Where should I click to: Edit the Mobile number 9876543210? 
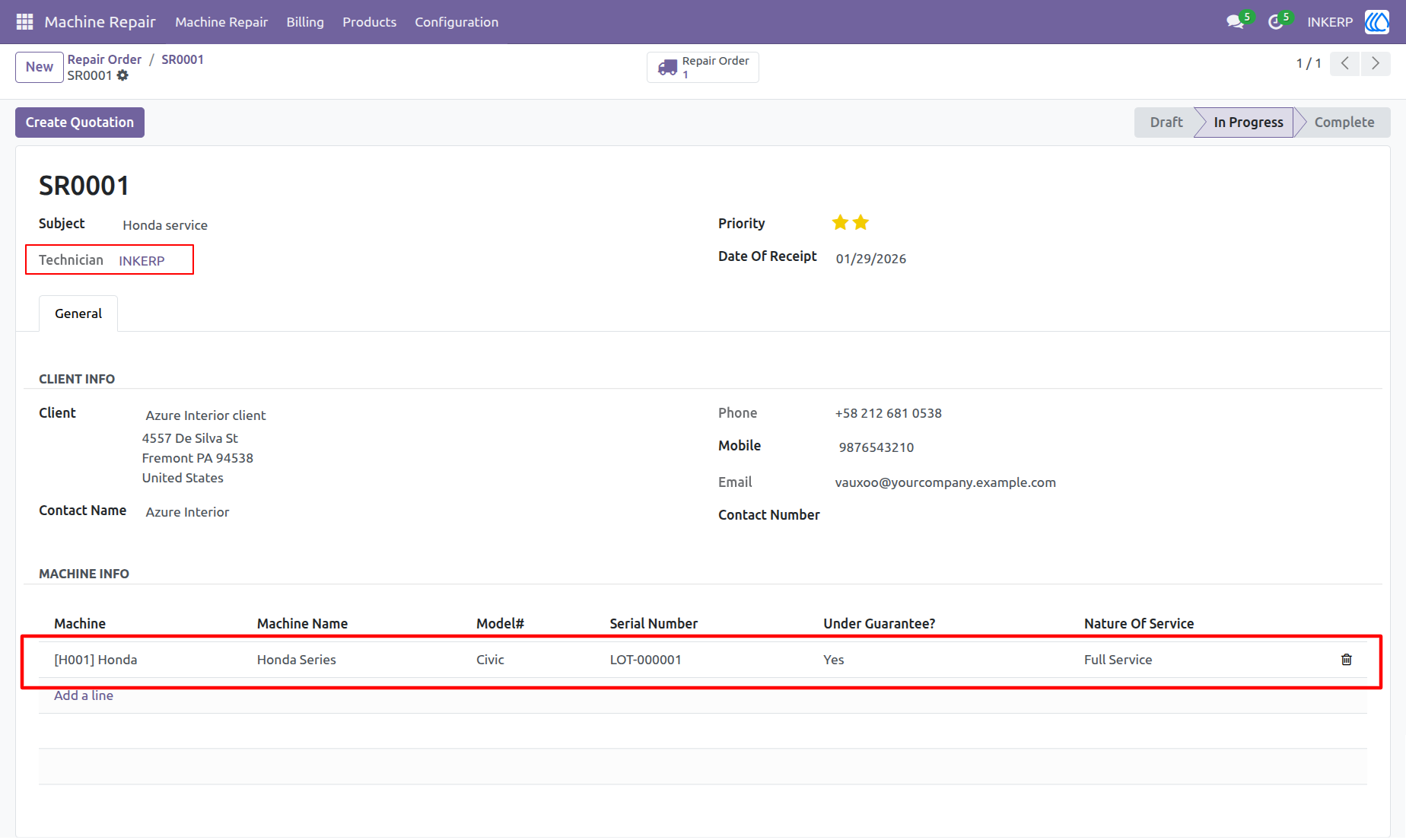click(x=876, y=447)
